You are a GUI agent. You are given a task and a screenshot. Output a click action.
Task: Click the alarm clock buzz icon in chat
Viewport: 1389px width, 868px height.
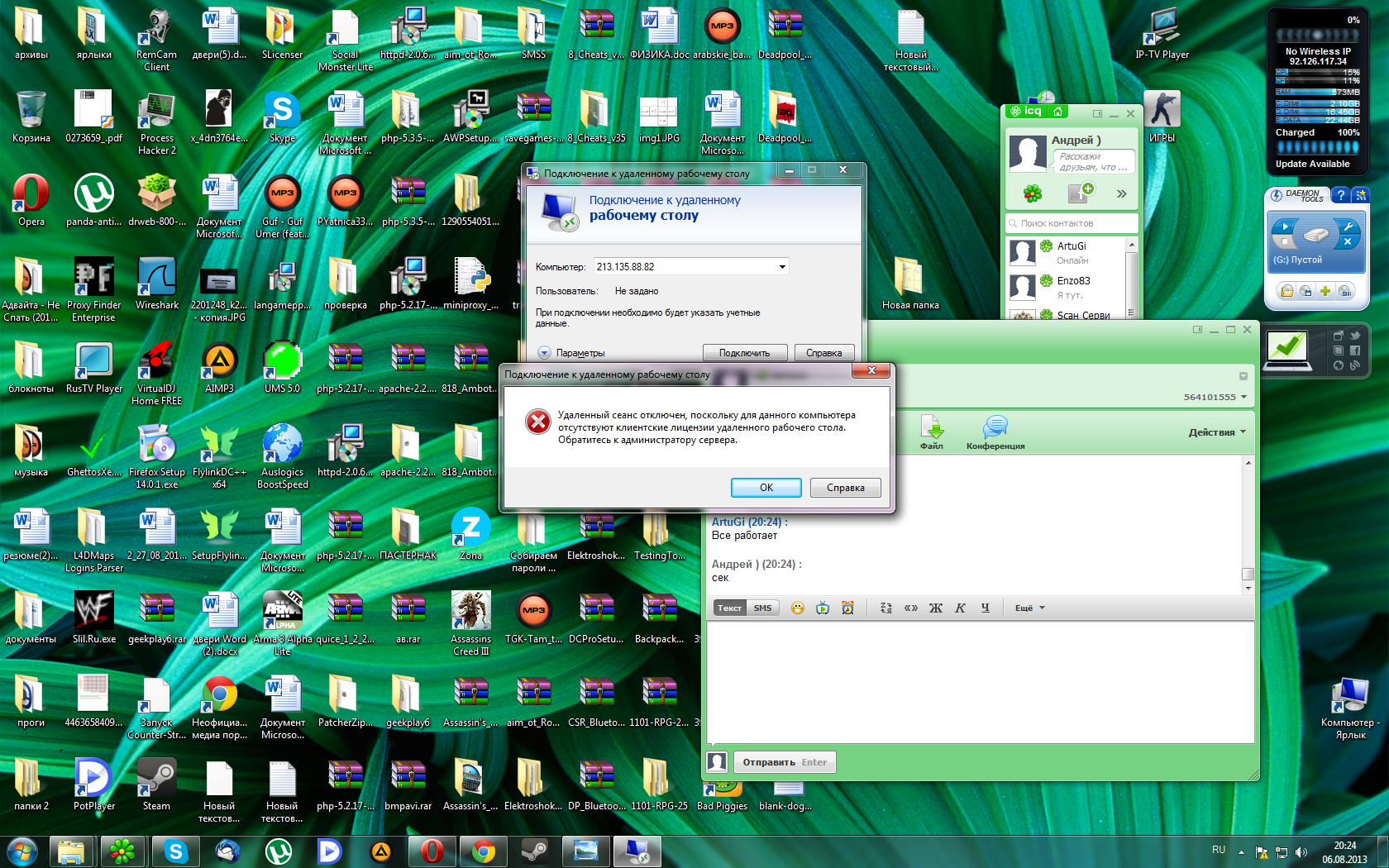847,608
